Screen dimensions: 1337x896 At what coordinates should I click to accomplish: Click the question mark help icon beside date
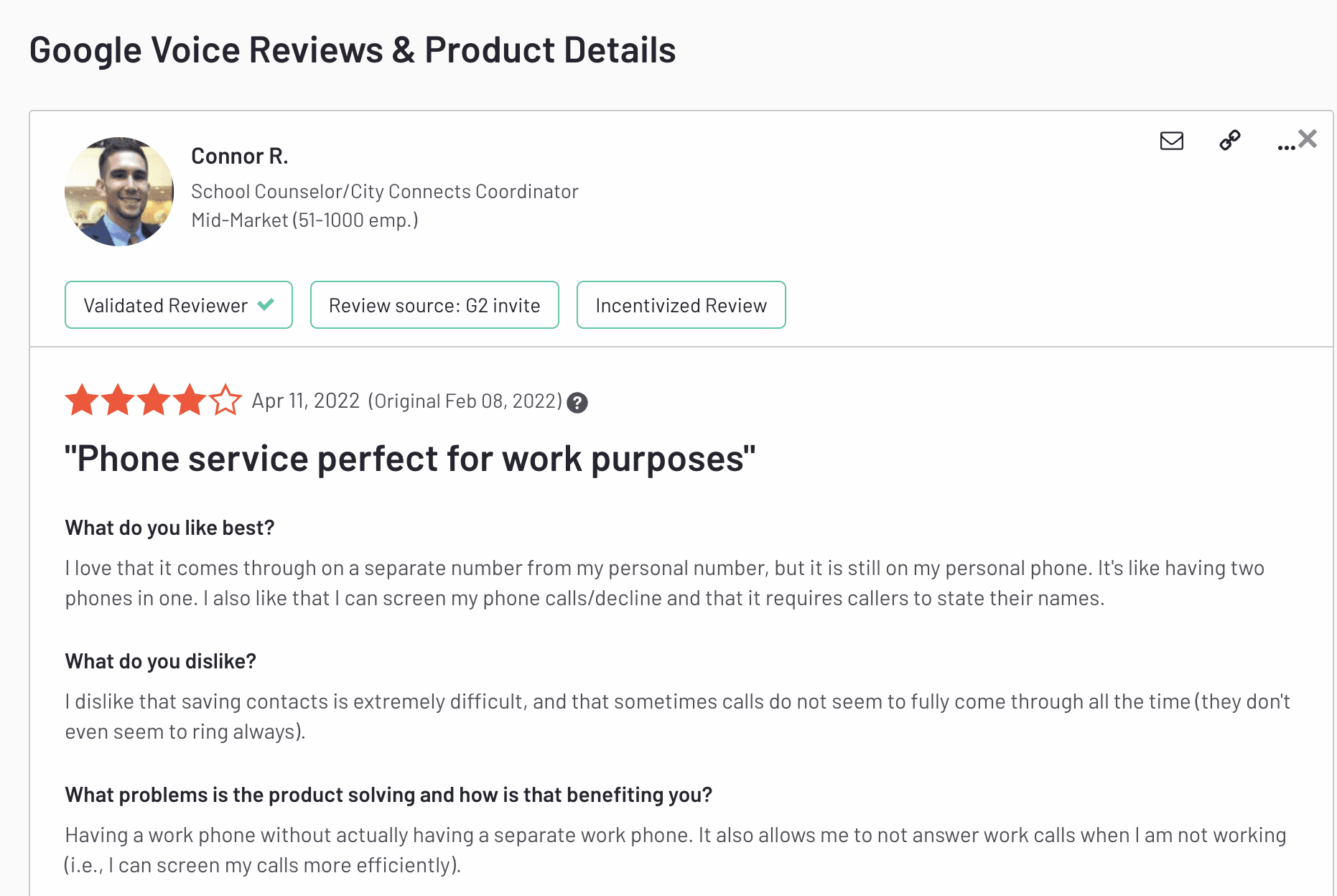click(x=577, y=403)
